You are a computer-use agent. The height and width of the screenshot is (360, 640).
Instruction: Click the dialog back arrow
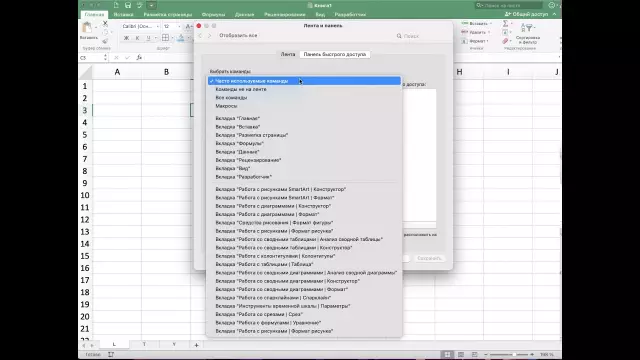coord(200,36)
